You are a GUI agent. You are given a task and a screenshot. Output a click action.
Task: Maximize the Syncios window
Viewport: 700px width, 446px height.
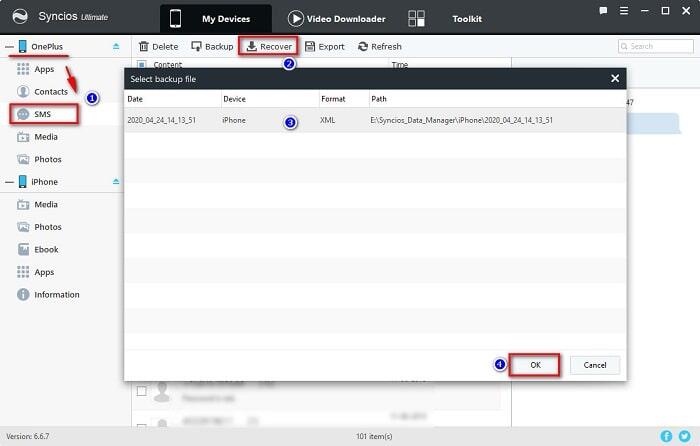point(665,11)
